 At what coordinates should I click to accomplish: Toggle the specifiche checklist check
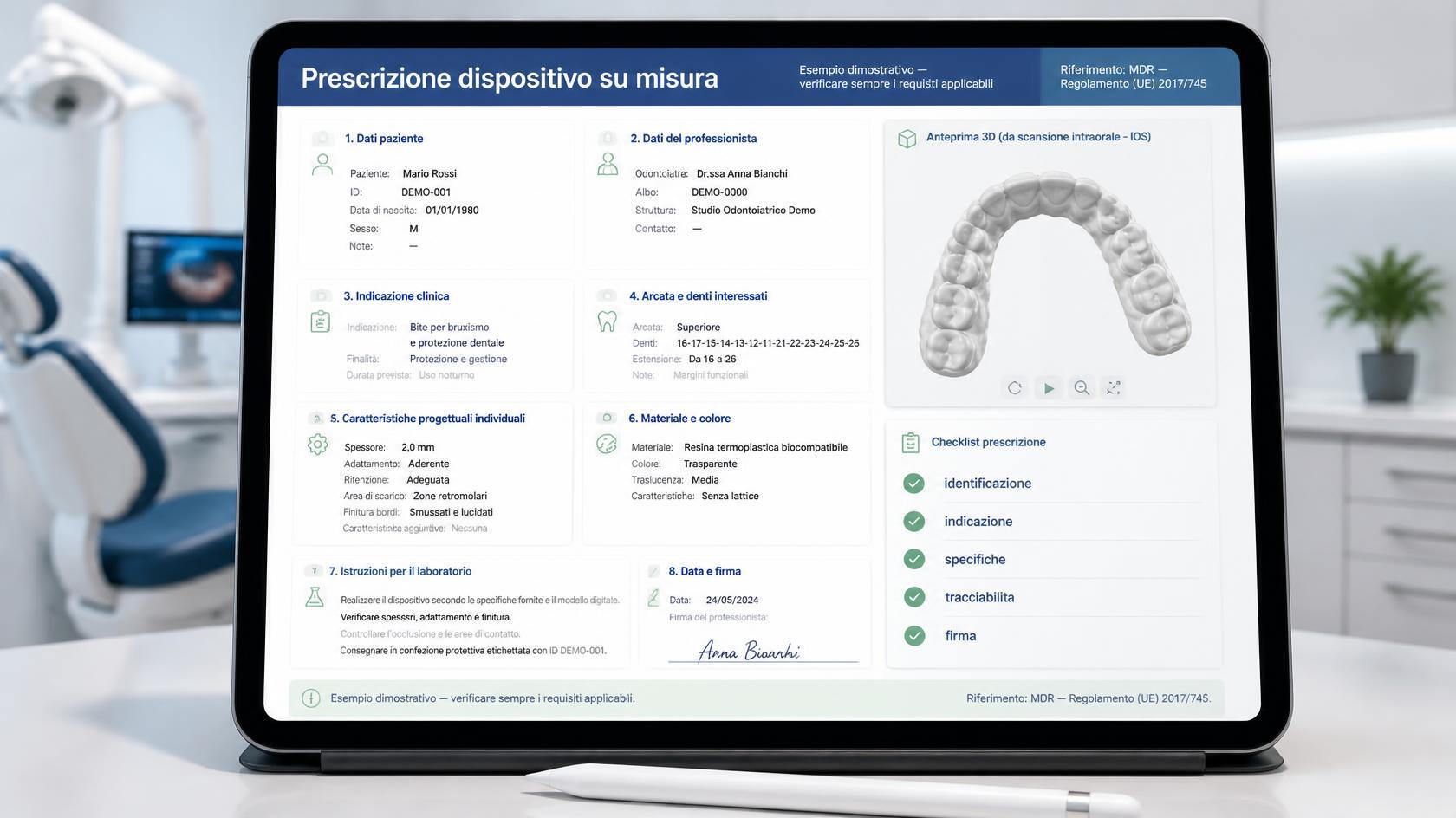[914, 559]
